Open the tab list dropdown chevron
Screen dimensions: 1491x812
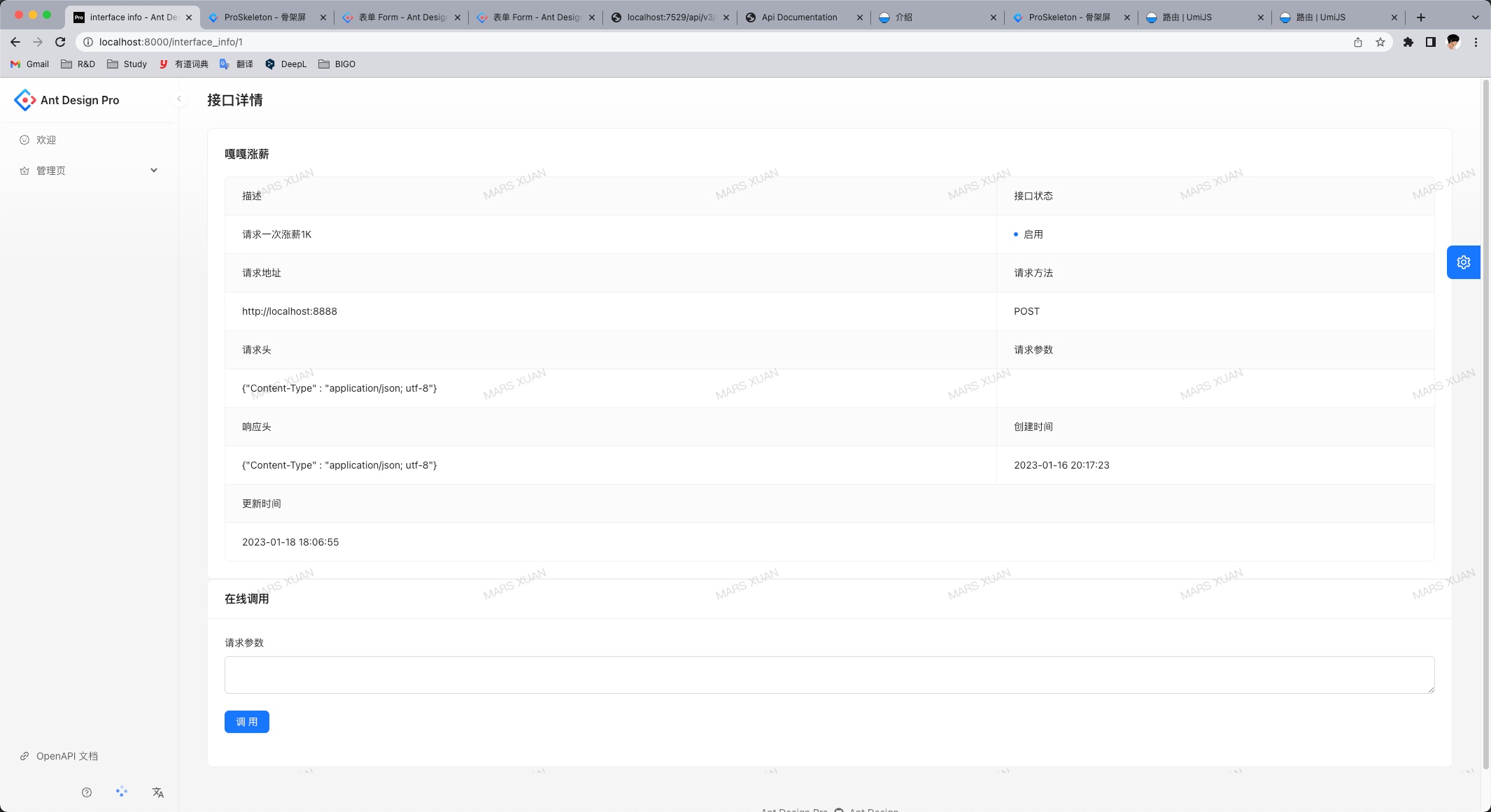click(1475, 17)
